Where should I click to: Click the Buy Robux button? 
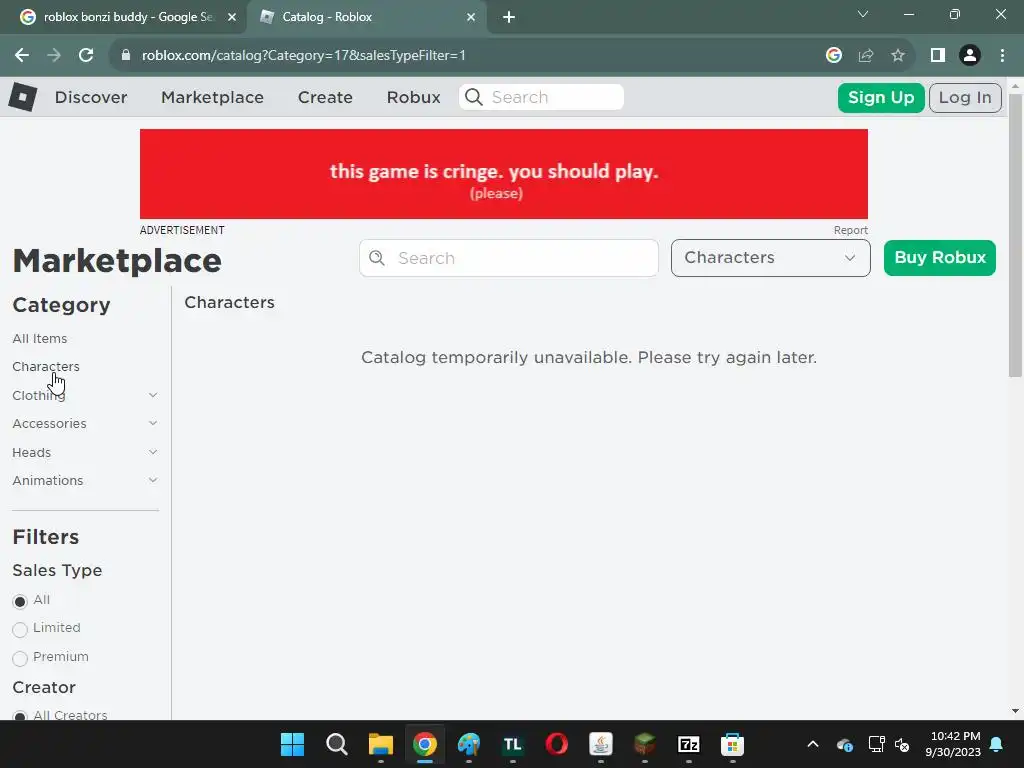tap(940, 258)
